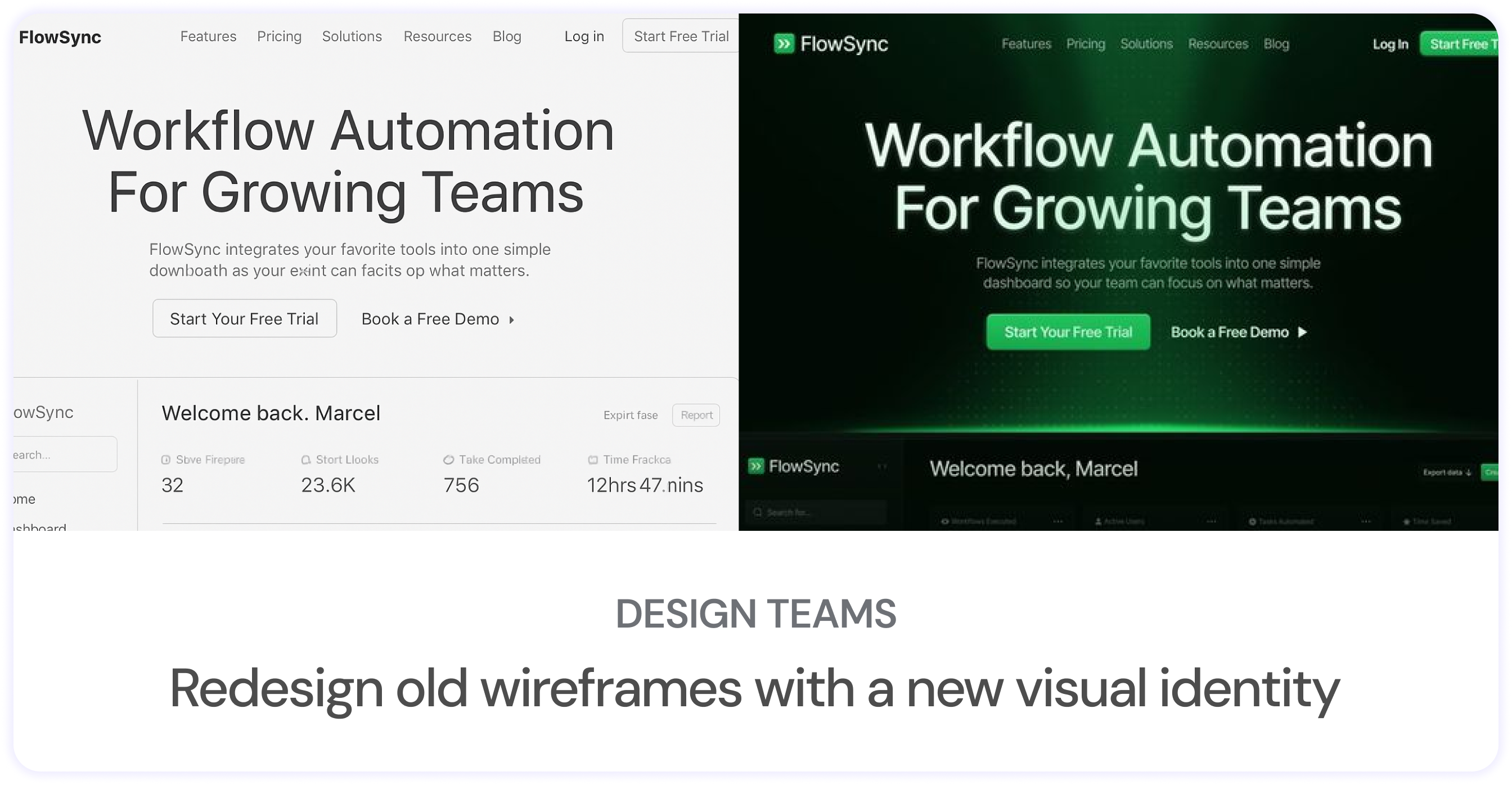Click the person icon on the Active Users card
The image size is (1512, 785).
pos(1097,522)
